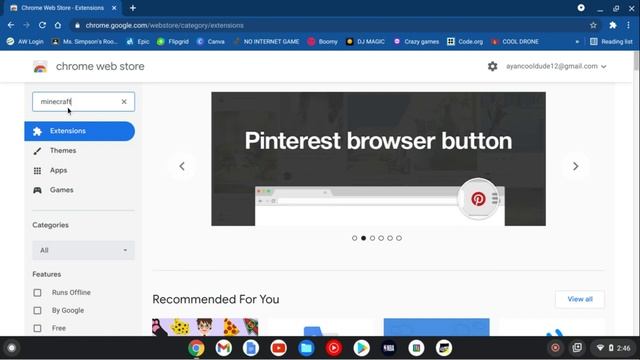Open AW Login bookmark
The width and height of the screenshot is (640, 360).
(25, 42)
